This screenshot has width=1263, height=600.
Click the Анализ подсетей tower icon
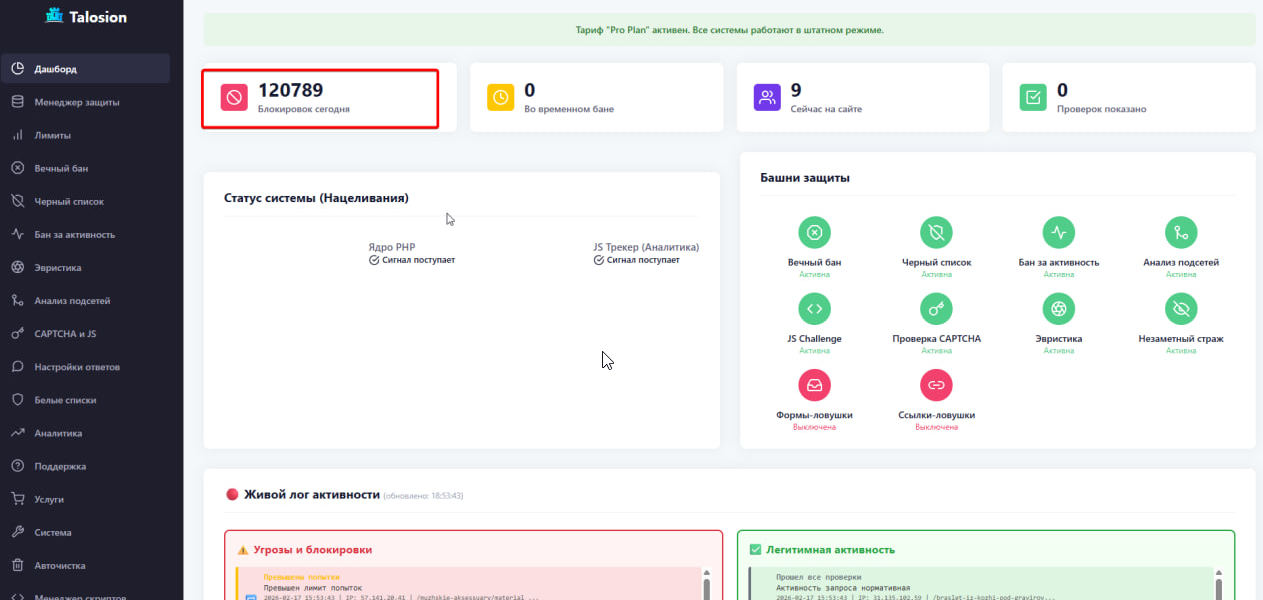(x=1180, y=232)
